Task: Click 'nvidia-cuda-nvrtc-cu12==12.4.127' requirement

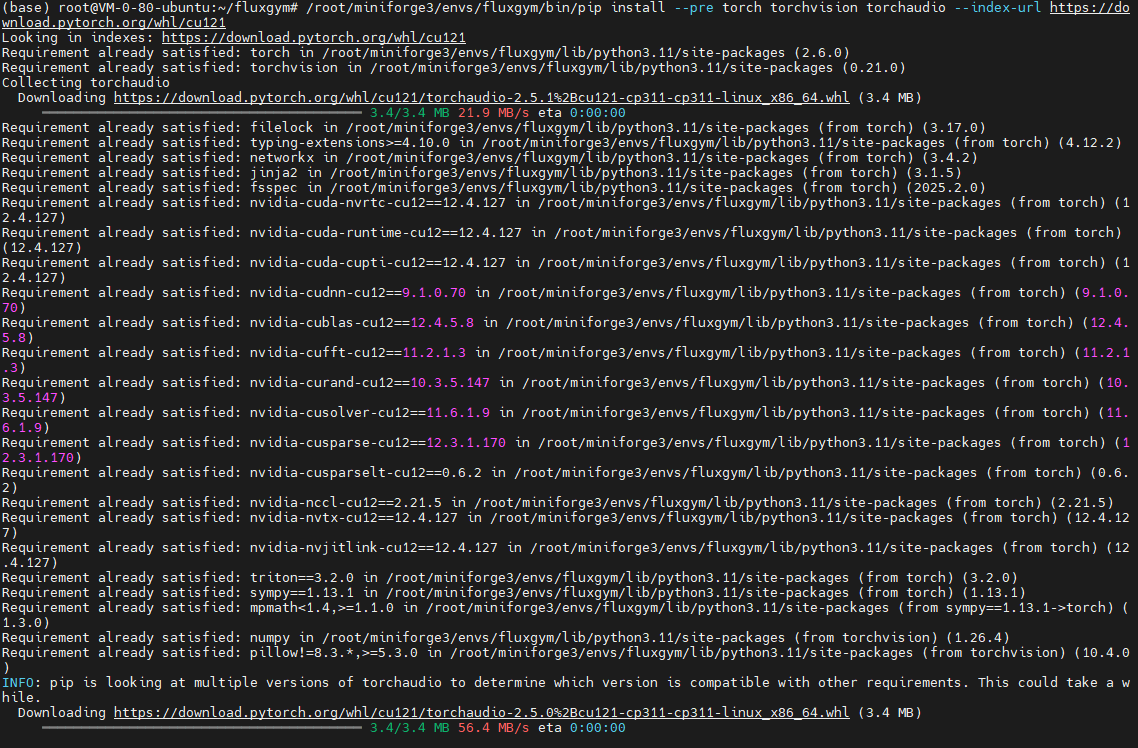Action: pos(378,202)
